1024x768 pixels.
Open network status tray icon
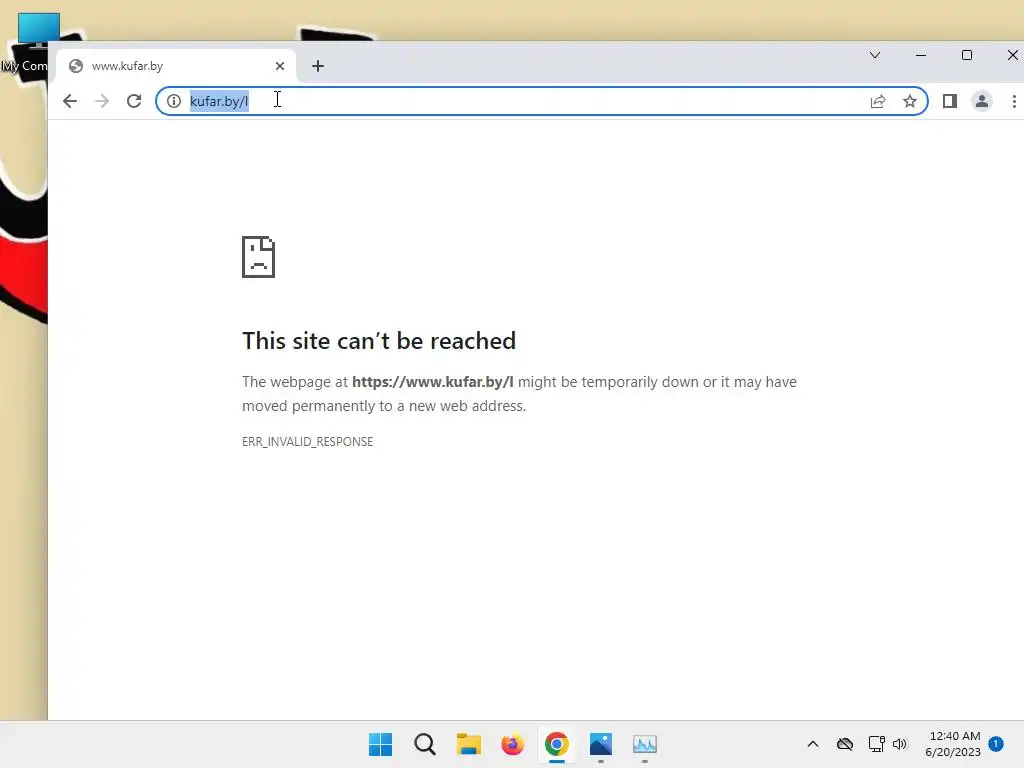[x=876, y=744]
